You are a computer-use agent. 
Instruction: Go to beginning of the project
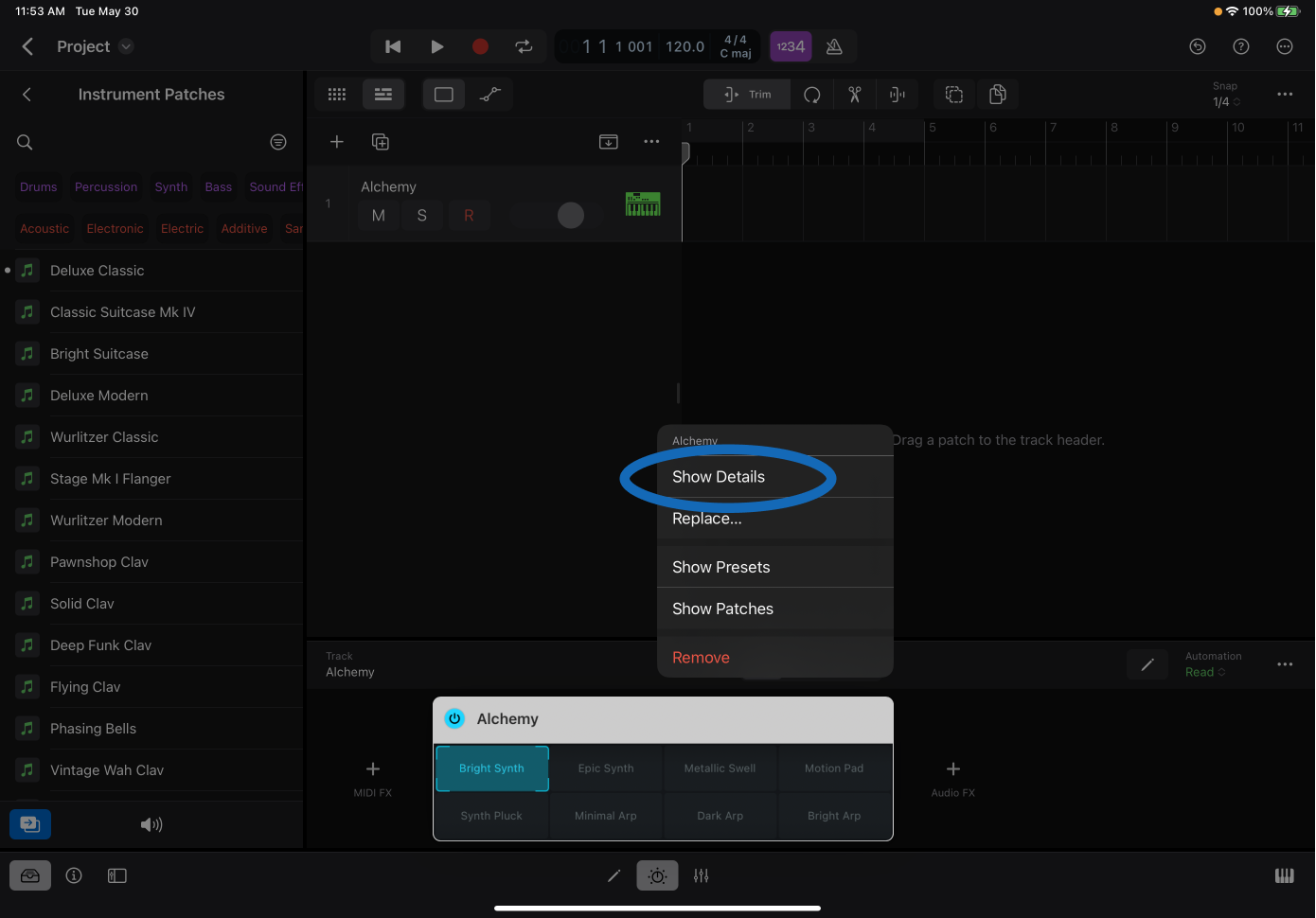tap(393, 46)
